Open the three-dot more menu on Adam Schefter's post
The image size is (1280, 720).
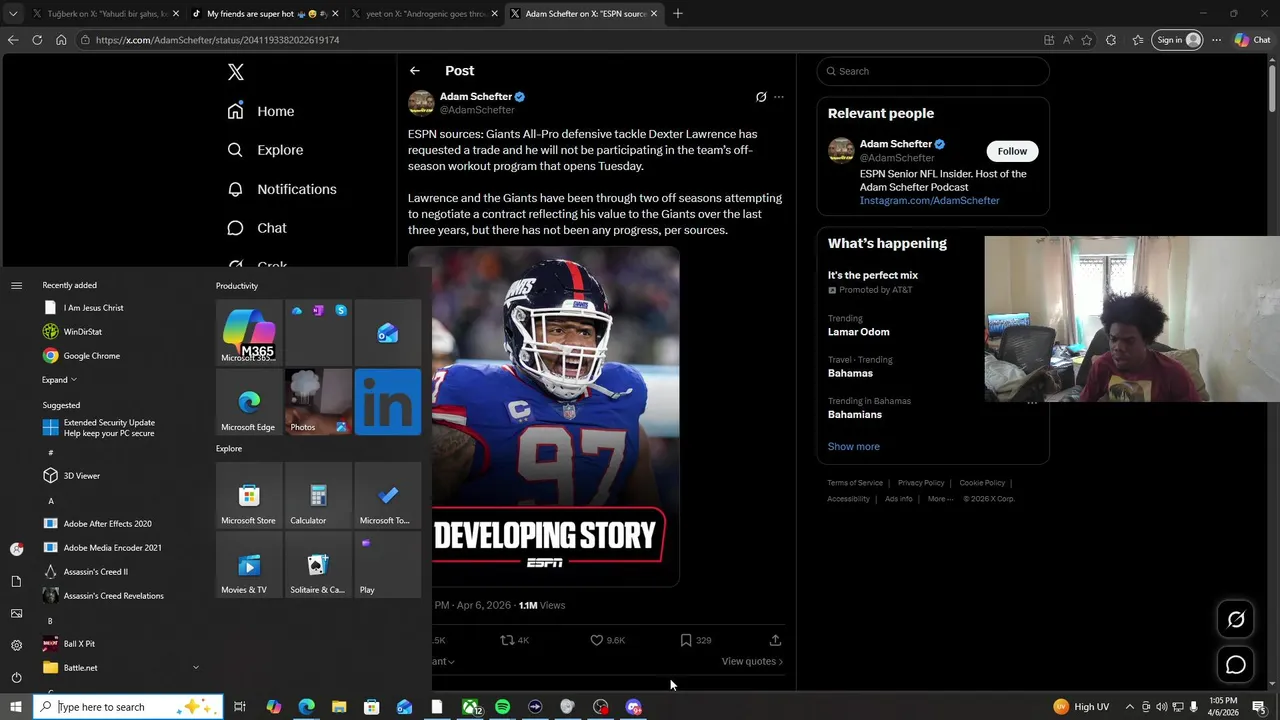coord(779,97)
